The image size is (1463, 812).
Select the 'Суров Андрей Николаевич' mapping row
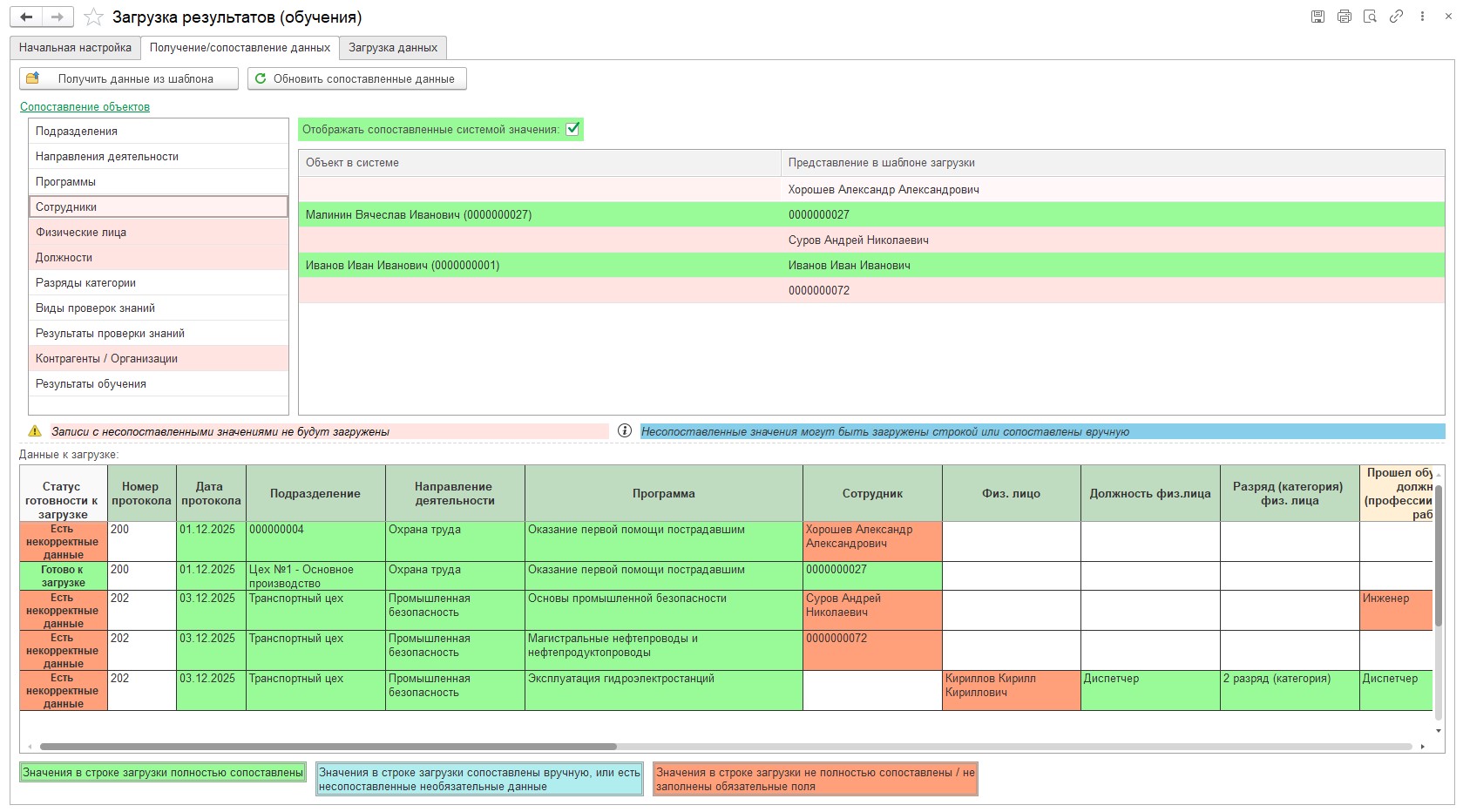tap(858, 240)
